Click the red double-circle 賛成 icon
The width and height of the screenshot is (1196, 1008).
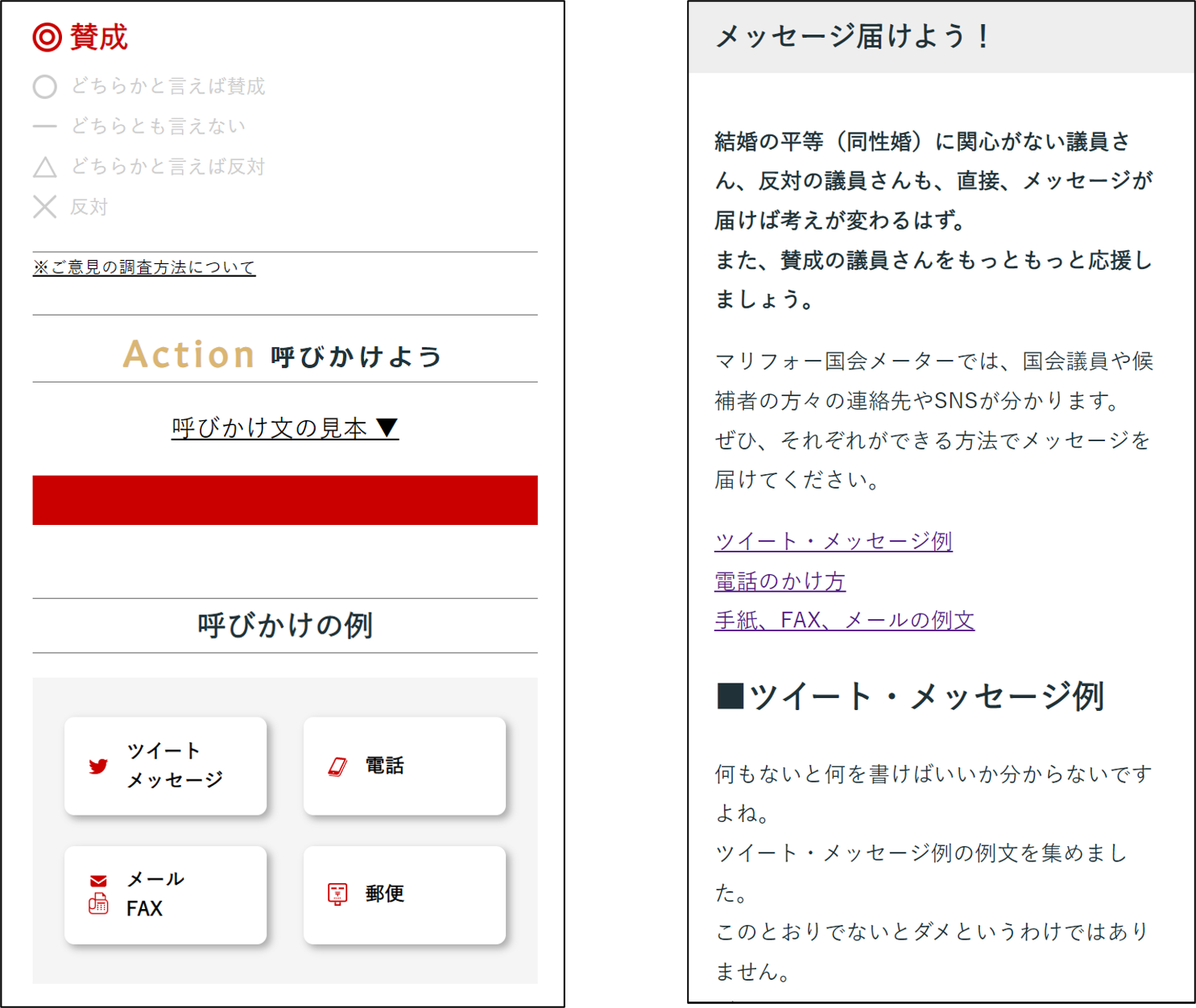coord(47,37)
